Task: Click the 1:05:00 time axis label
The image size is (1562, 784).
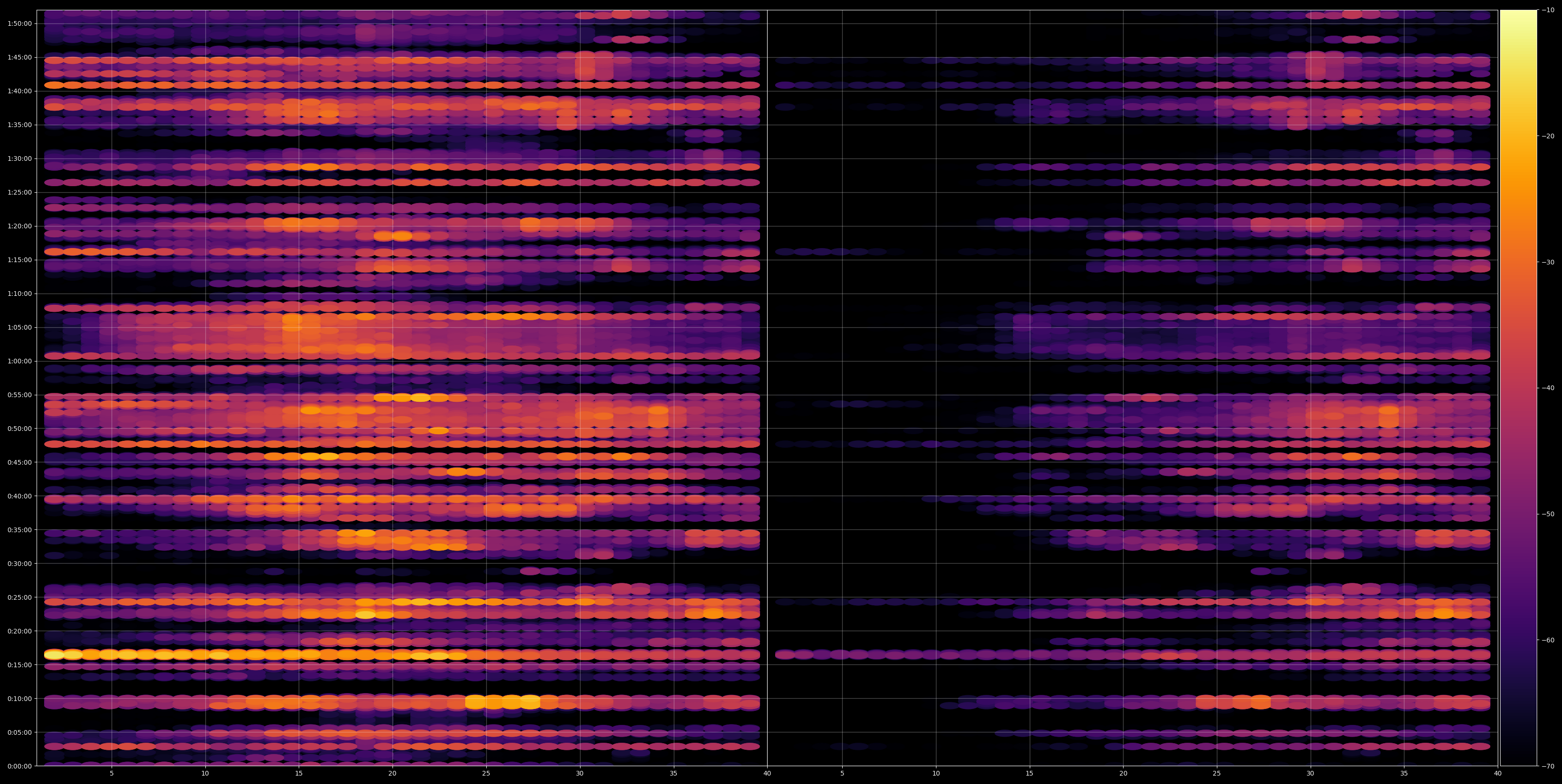Action: [19, 327]
